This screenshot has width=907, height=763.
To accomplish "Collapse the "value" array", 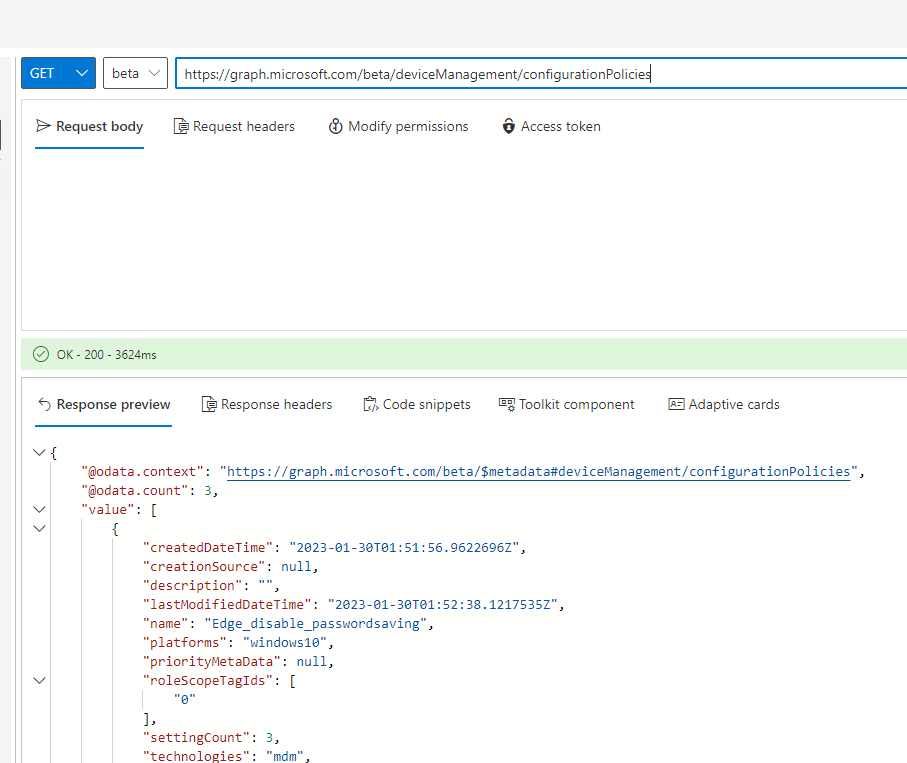I will [39, 510].
